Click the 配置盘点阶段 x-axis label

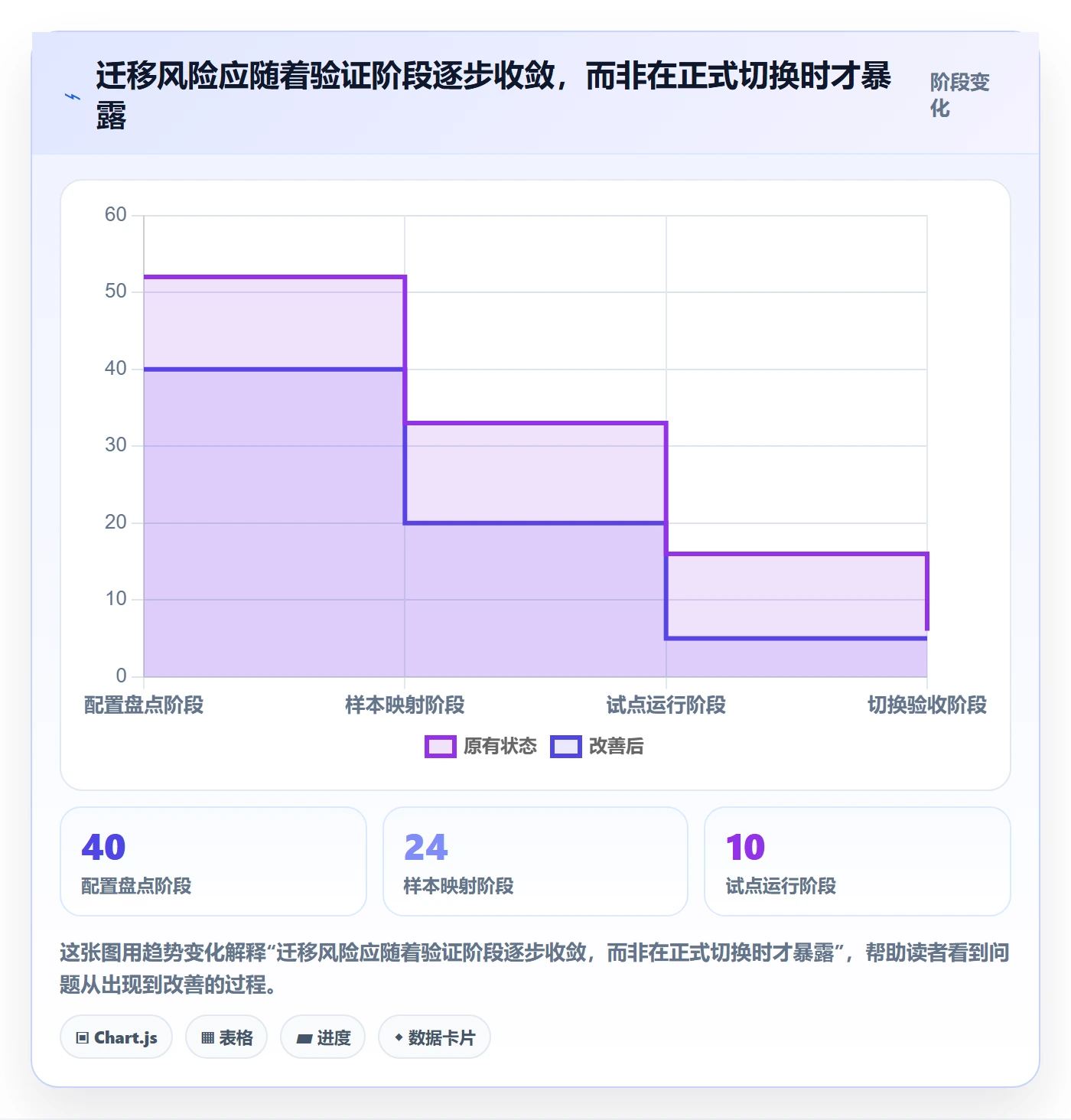click(x=144, y=705)
